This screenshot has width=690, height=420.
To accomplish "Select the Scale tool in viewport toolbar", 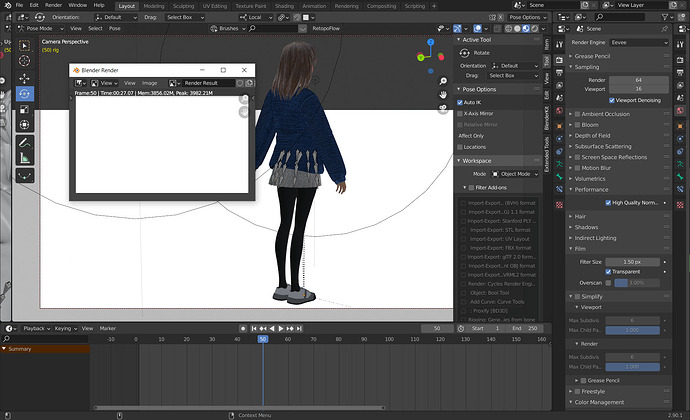I will [24, 109].
